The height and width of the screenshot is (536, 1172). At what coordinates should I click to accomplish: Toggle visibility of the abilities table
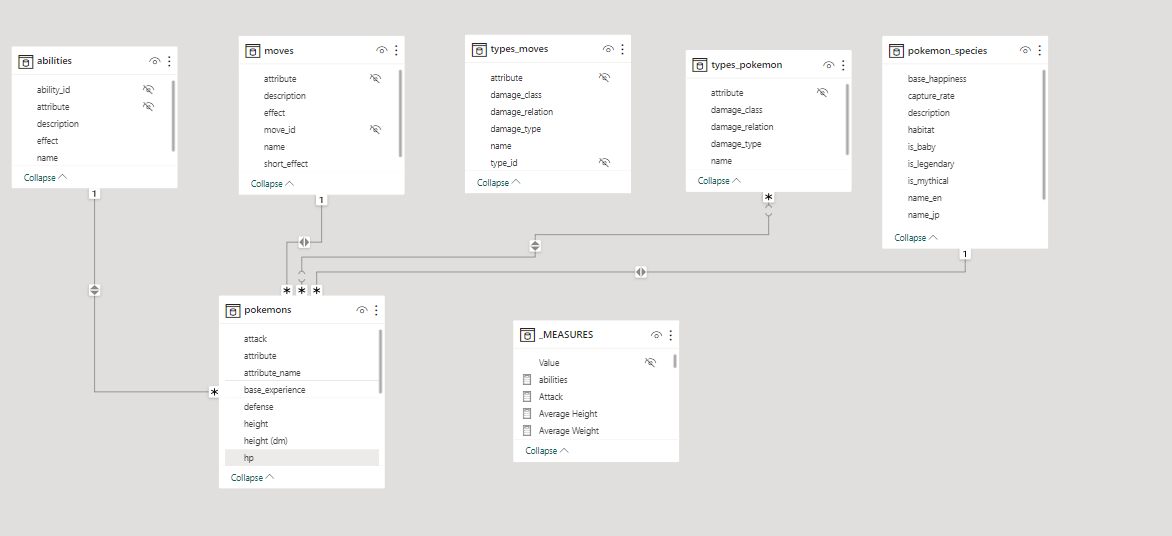coord(154,61)
